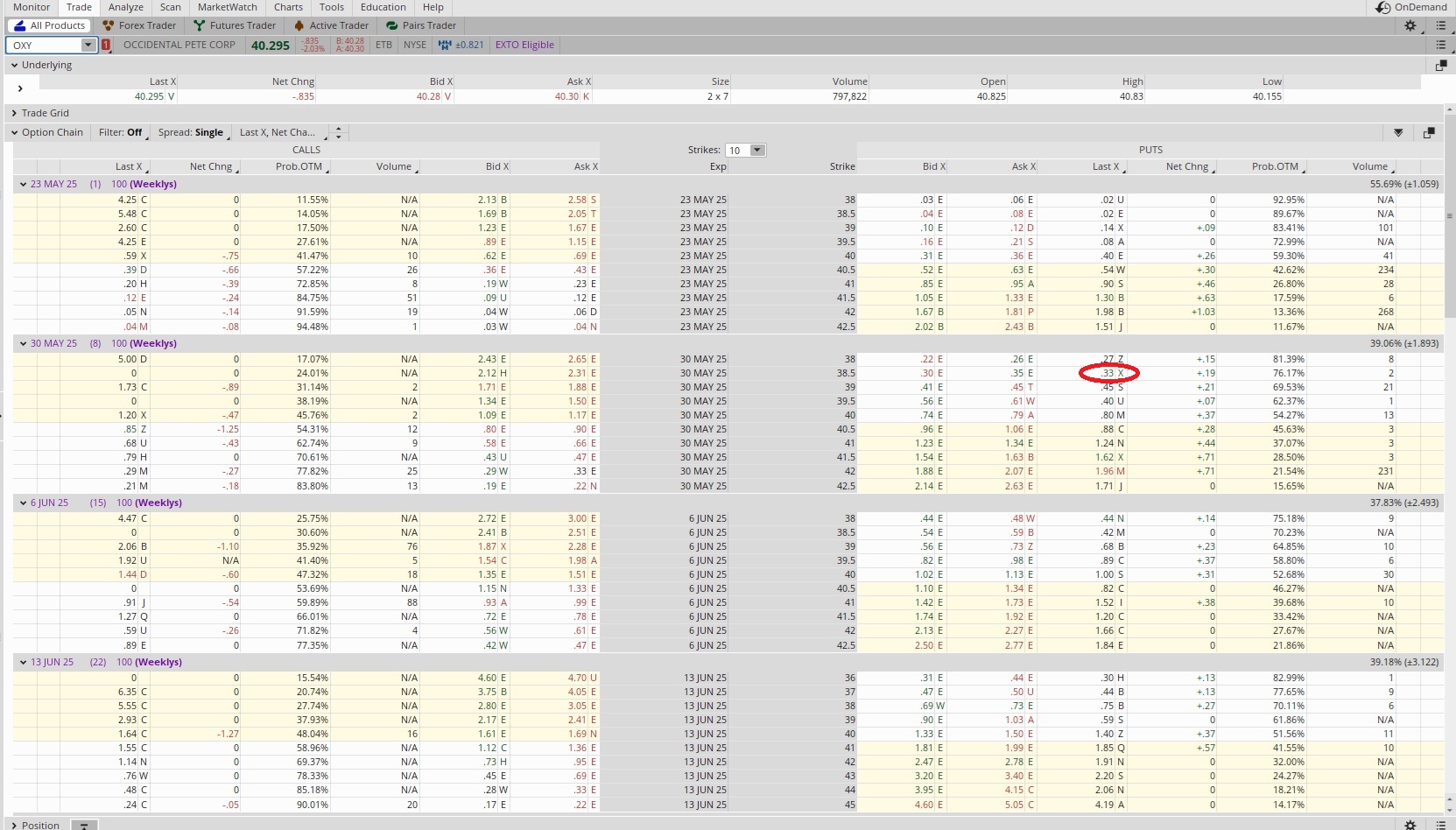
Task: Open the Charts tab
Action: click(288, 7)
